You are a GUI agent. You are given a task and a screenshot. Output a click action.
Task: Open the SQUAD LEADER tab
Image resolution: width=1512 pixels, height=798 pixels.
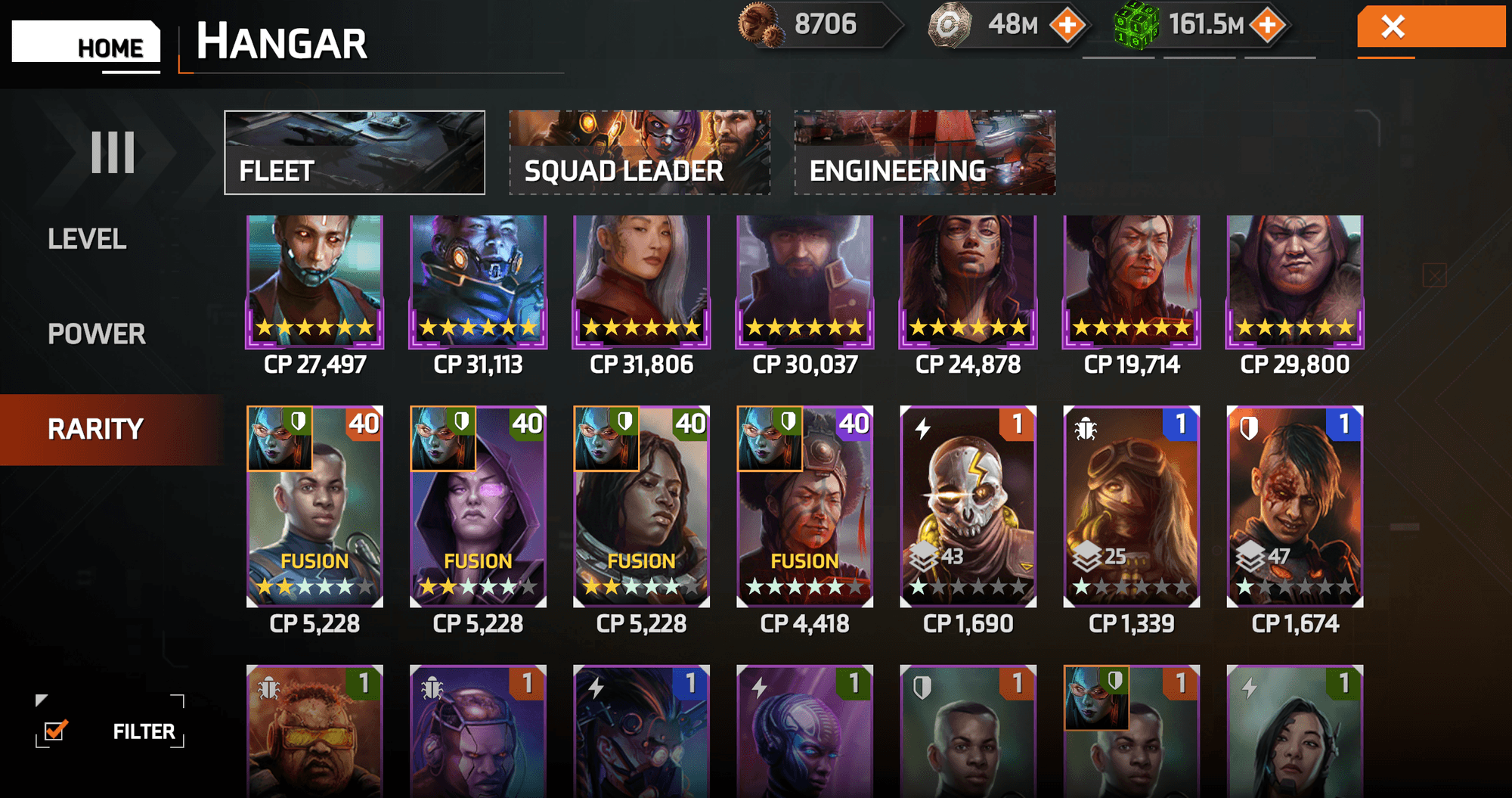[640, 153]
